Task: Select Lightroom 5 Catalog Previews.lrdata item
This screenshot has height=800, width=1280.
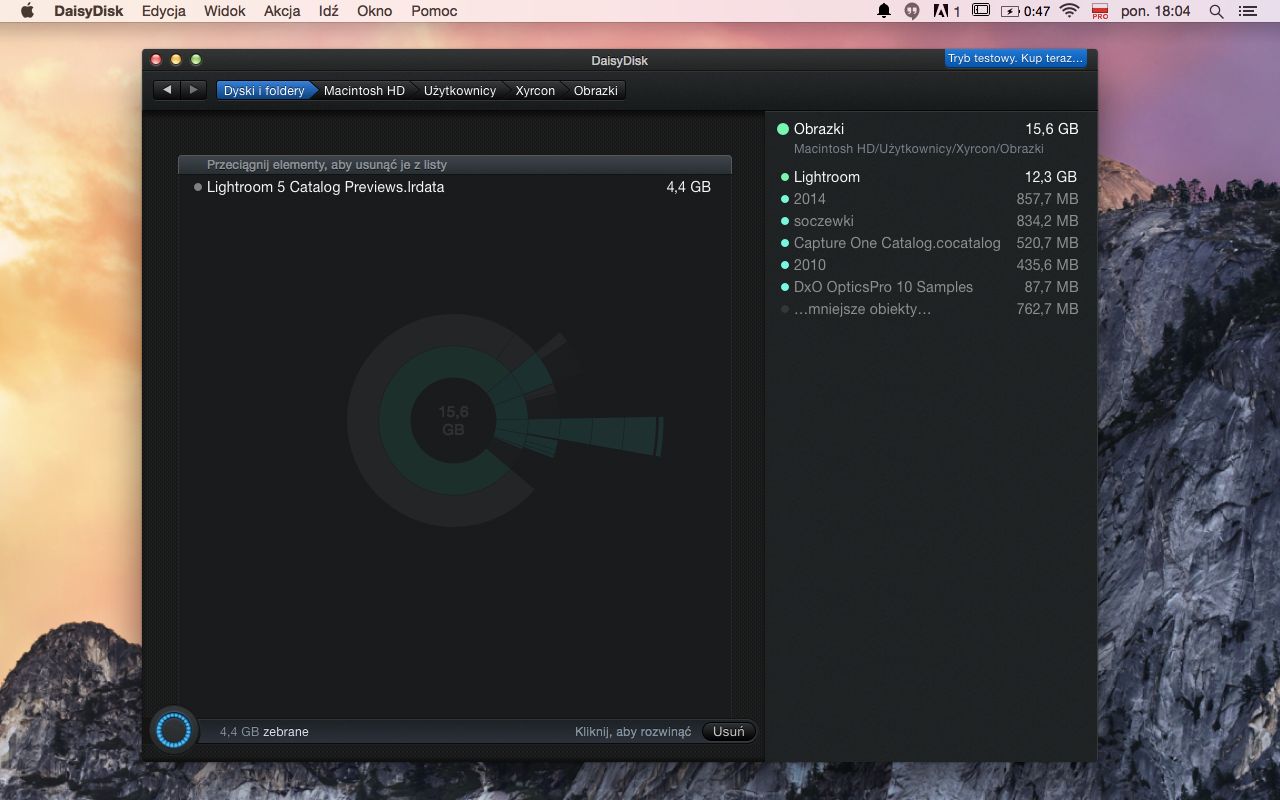Action: click(x=455, y=187)
